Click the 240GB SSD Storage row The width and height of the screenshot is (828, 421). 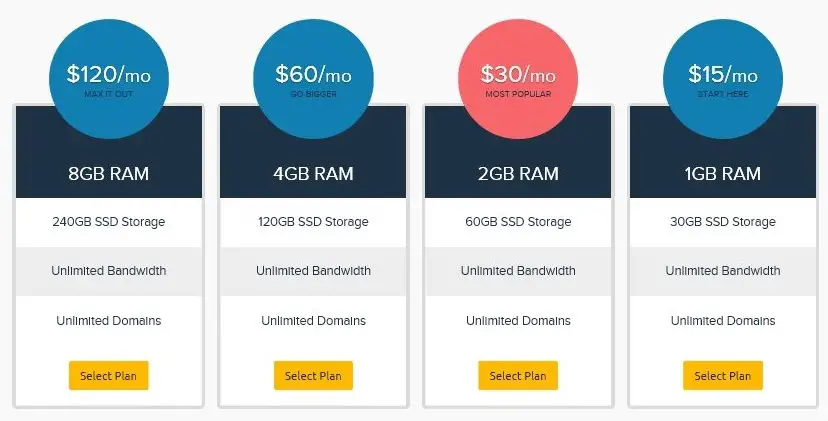tap(109, 222)
